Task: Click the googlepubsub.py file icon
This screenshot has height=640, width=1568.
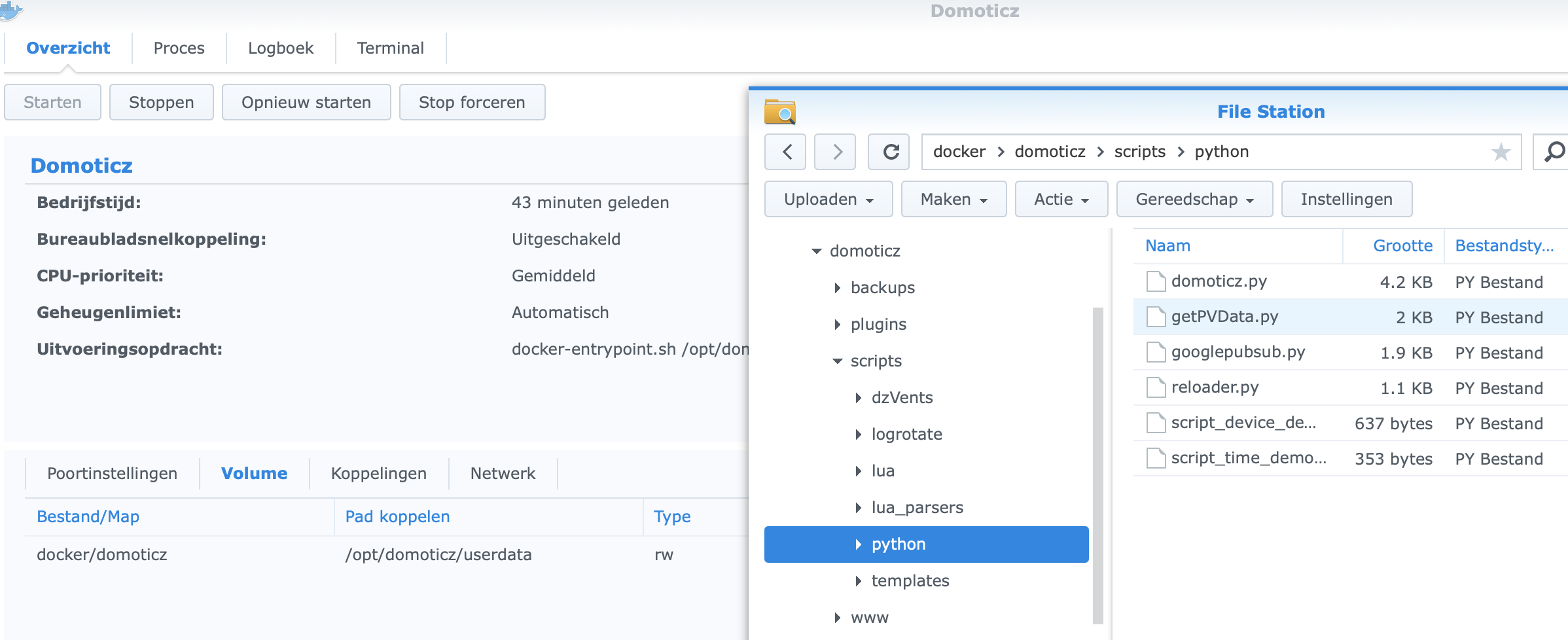Action: coord(1156,352)
